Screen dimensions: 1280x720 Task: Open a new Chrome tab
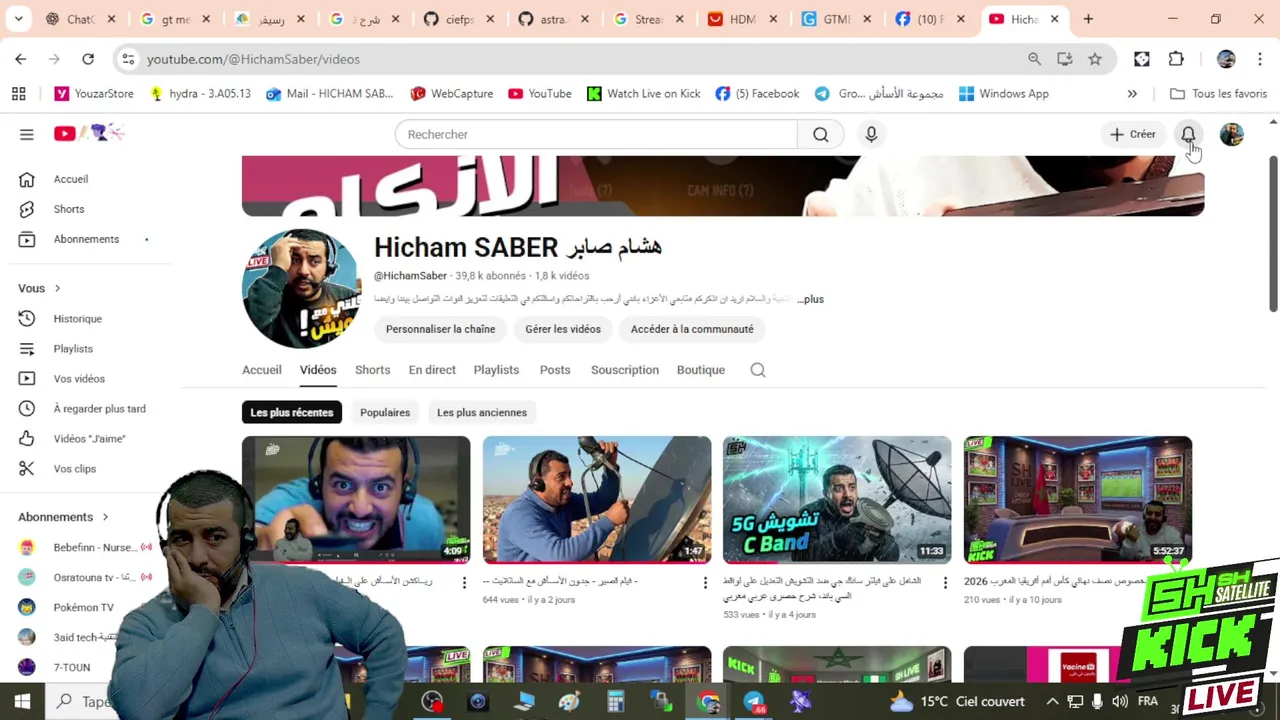(x=1088, y=19)
